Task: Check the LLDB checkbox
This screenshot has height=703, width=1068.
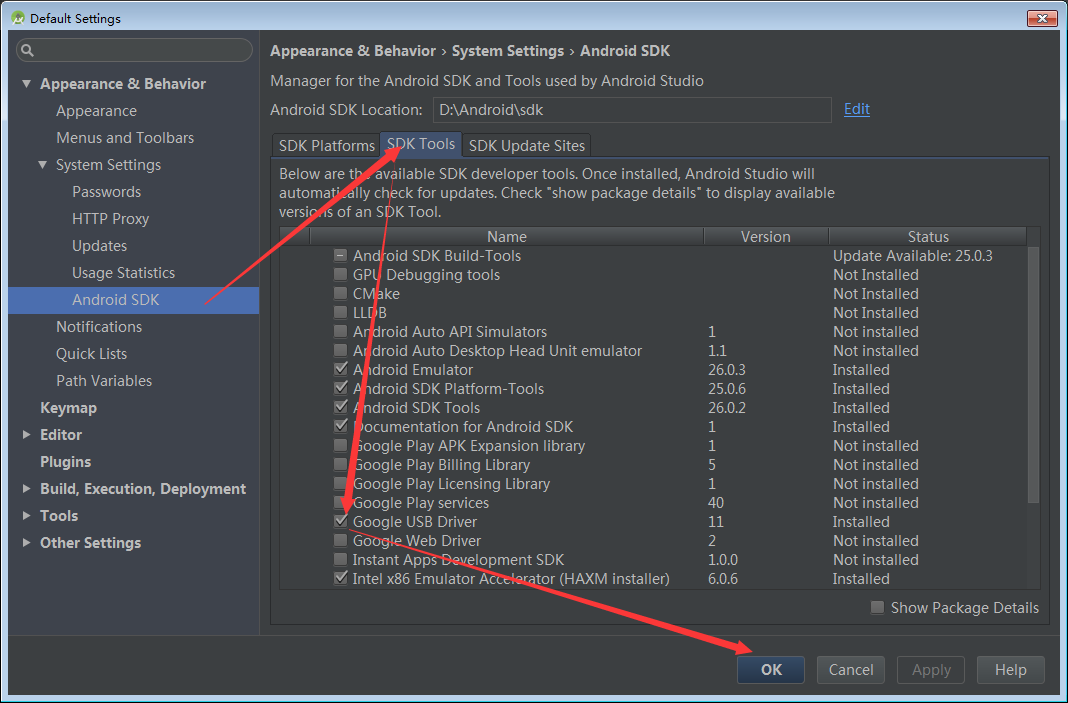Action: pos(340,313)
